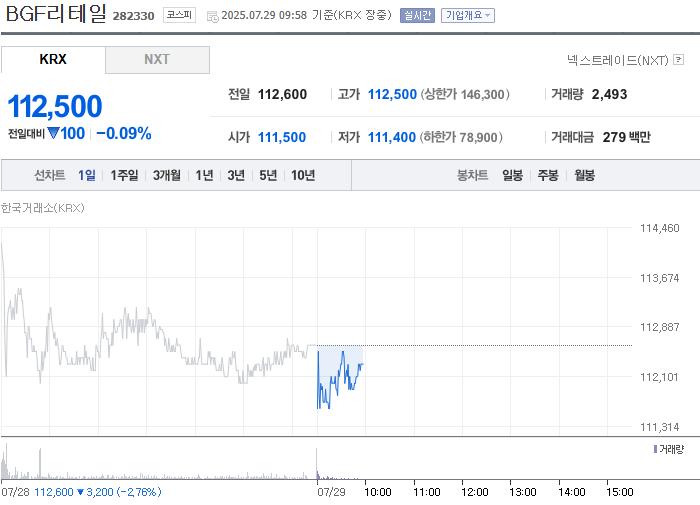Click the 봉차트 candle chart label

(472, 175)
